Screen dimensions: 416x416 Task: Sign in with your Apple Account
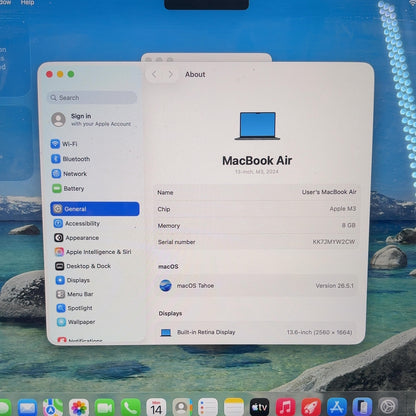point(91,120)
